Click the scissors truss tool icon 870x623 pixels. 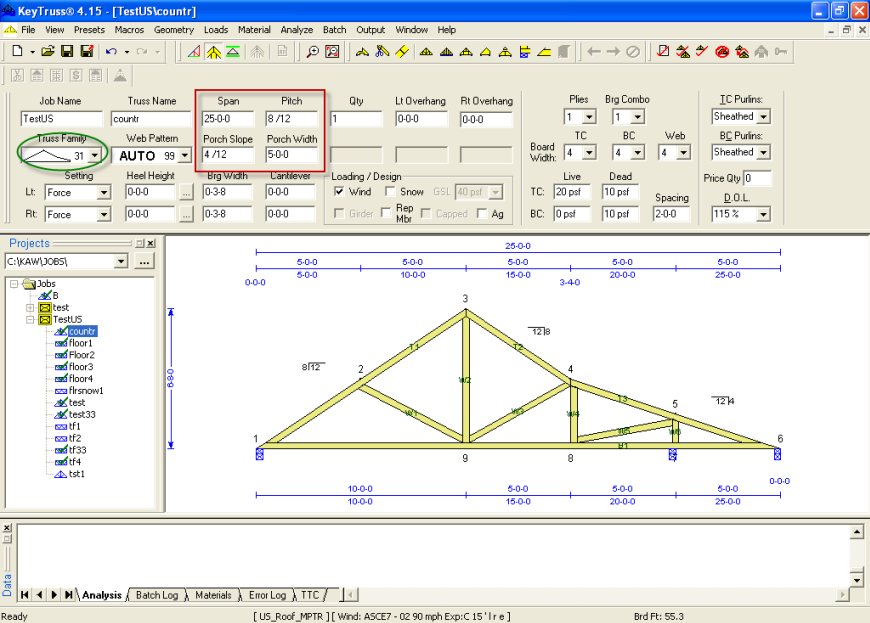382,52
